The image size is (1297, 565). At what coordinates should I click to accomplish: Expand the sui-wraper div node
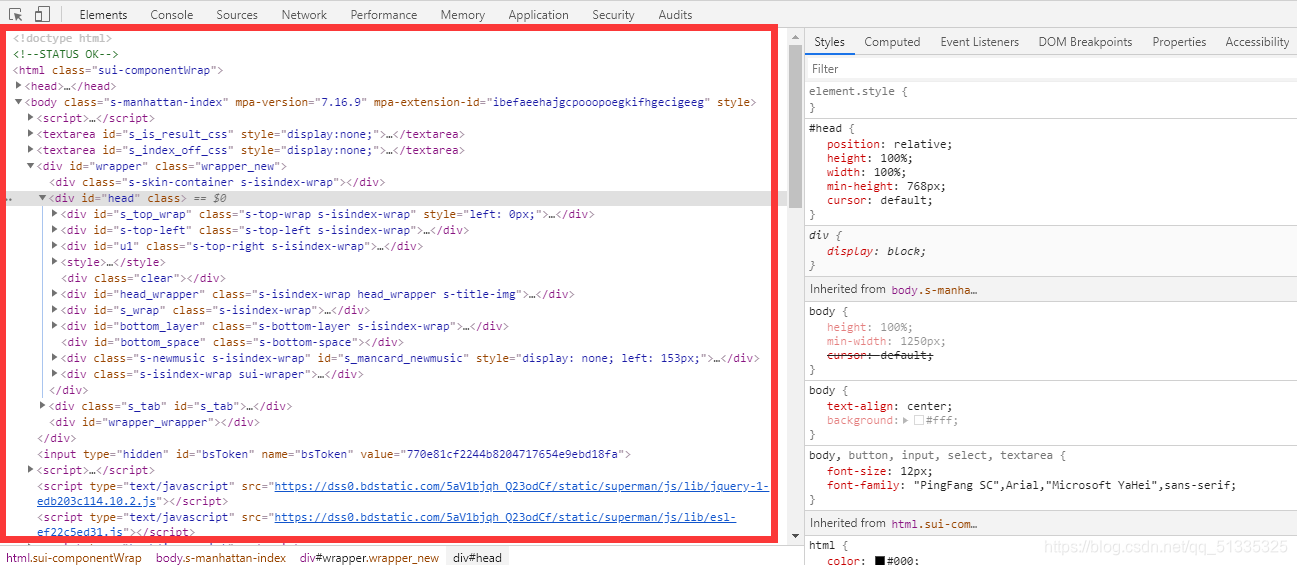click(x=55, y=374)
